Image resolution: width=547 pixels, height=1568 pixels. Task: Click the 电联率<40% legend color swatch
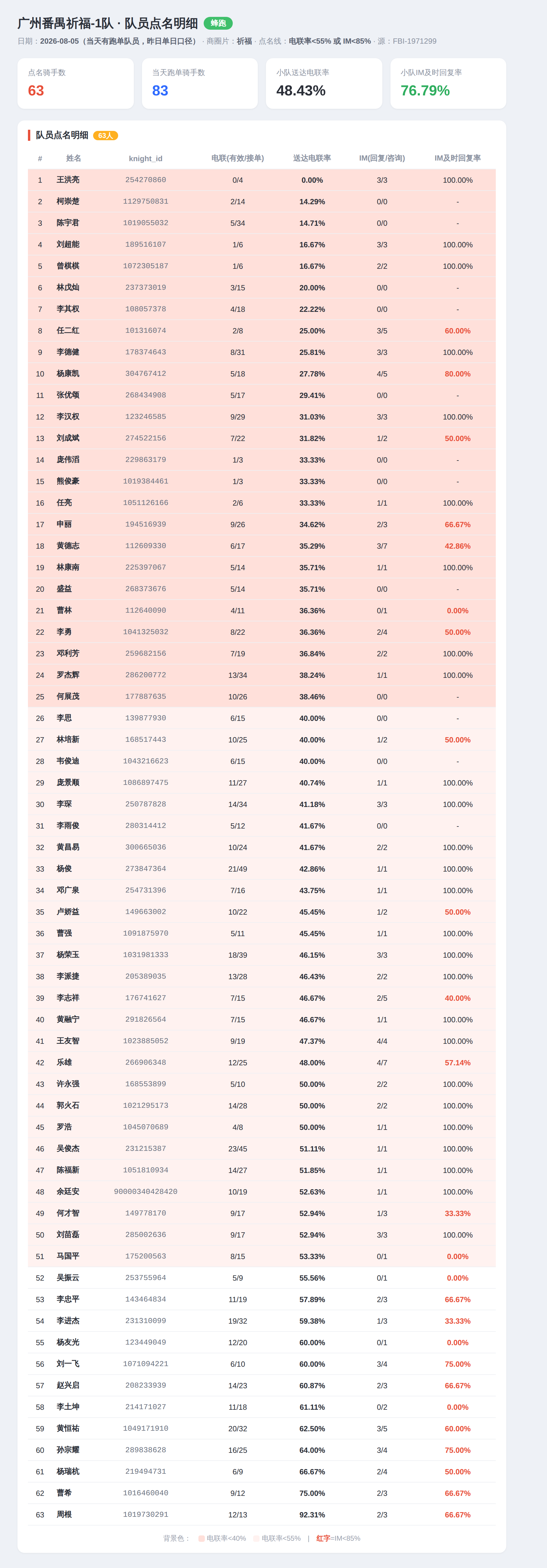[202, 1538]
